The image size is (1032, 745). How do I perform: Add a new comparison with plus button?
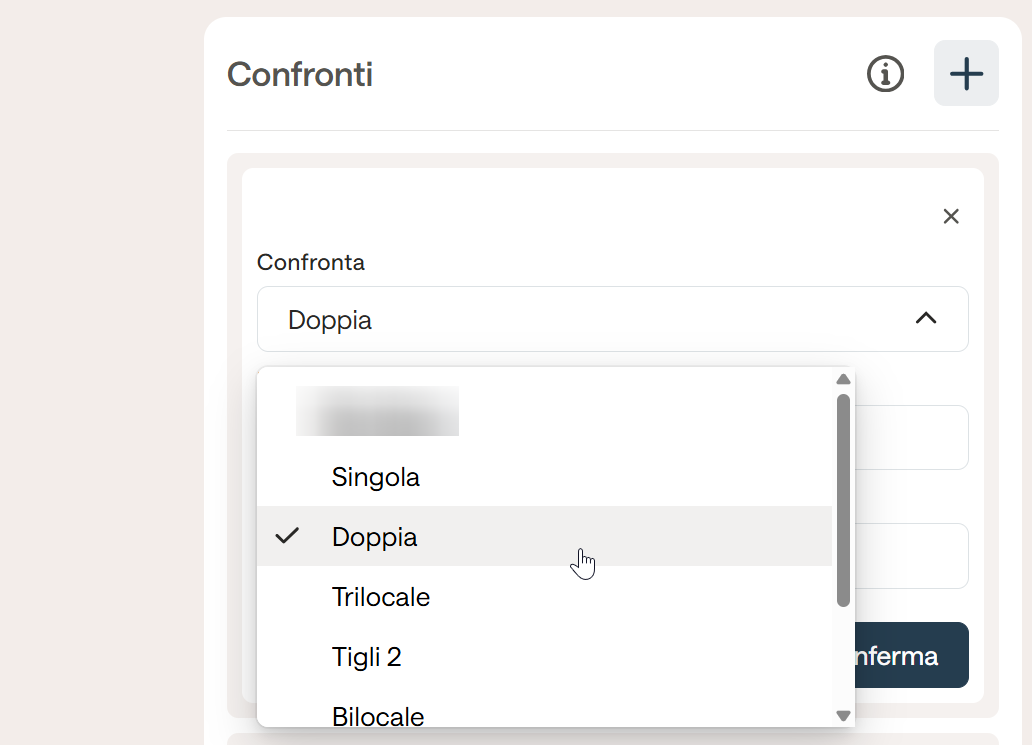tap(966, 73)
